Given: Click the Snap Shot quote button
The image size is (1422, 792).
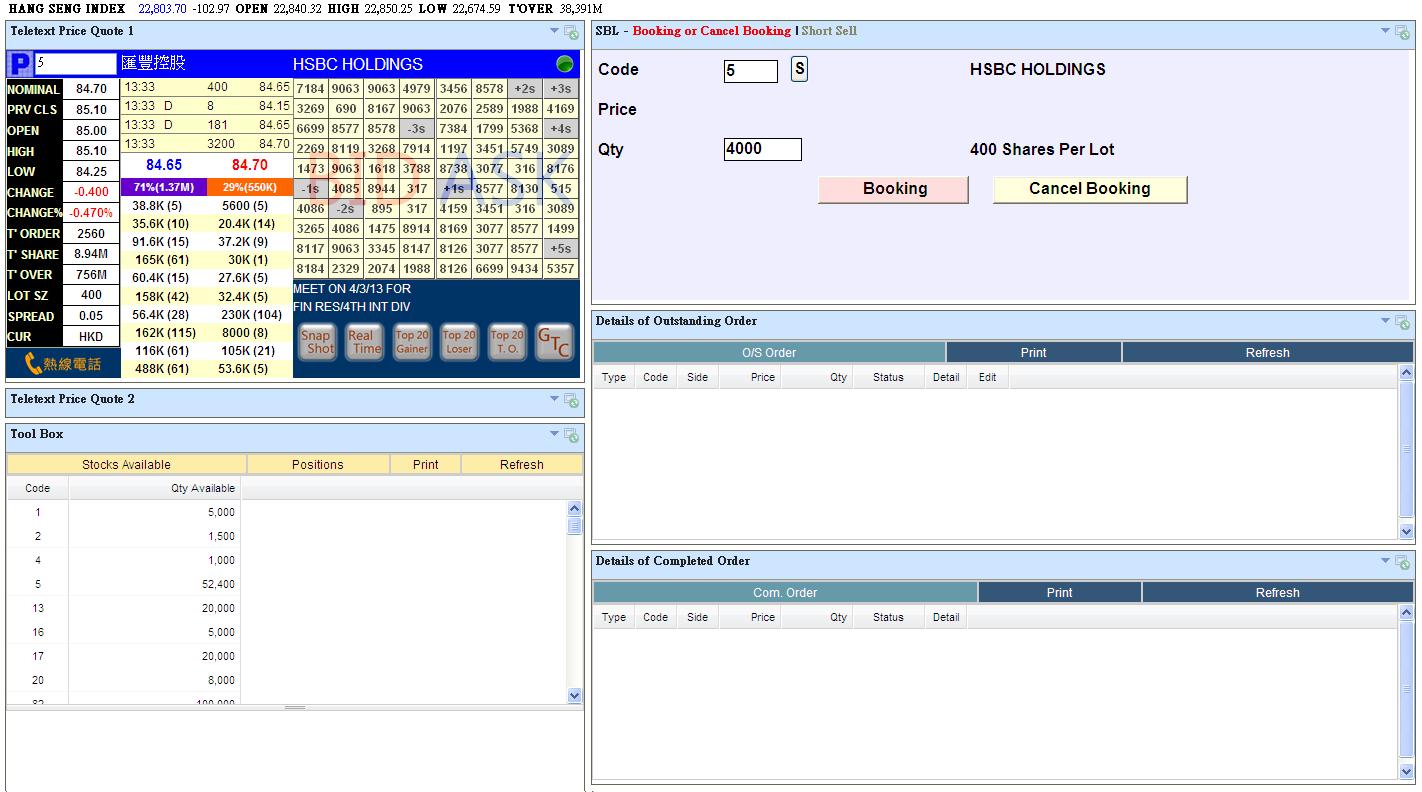Looking at the screenshot, I should pos(317,342).
